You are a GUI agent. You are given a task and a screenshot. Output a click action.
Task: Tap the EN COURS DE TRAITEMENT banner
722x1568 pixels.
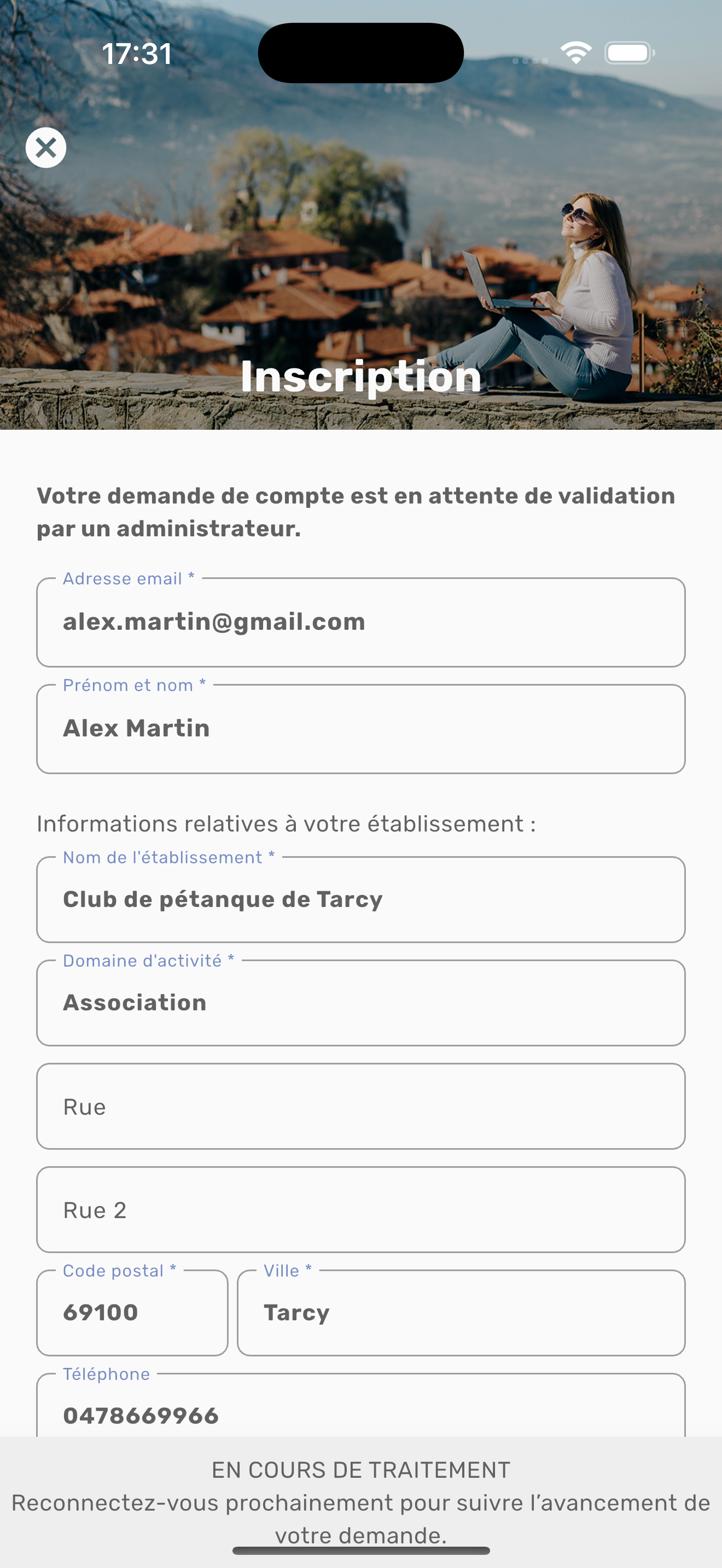pyautogui.click(x=361, y=1502)
